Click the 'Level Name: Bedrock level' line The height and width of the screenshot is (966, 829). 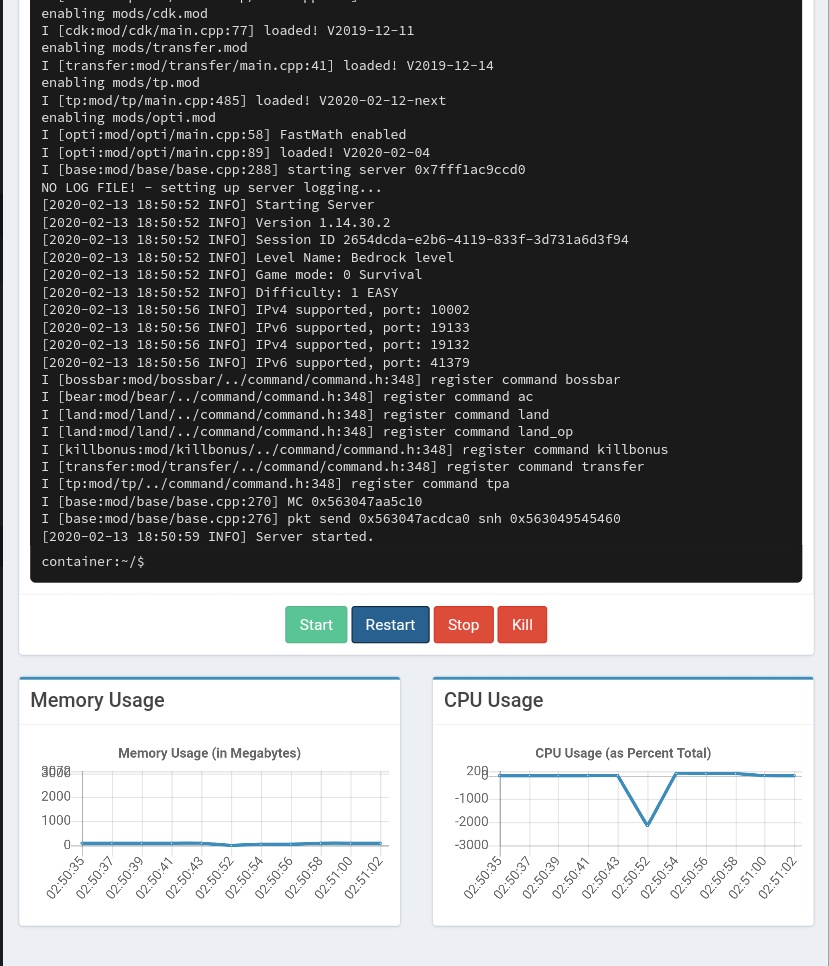pyautogui.click(x=248, y=258)
